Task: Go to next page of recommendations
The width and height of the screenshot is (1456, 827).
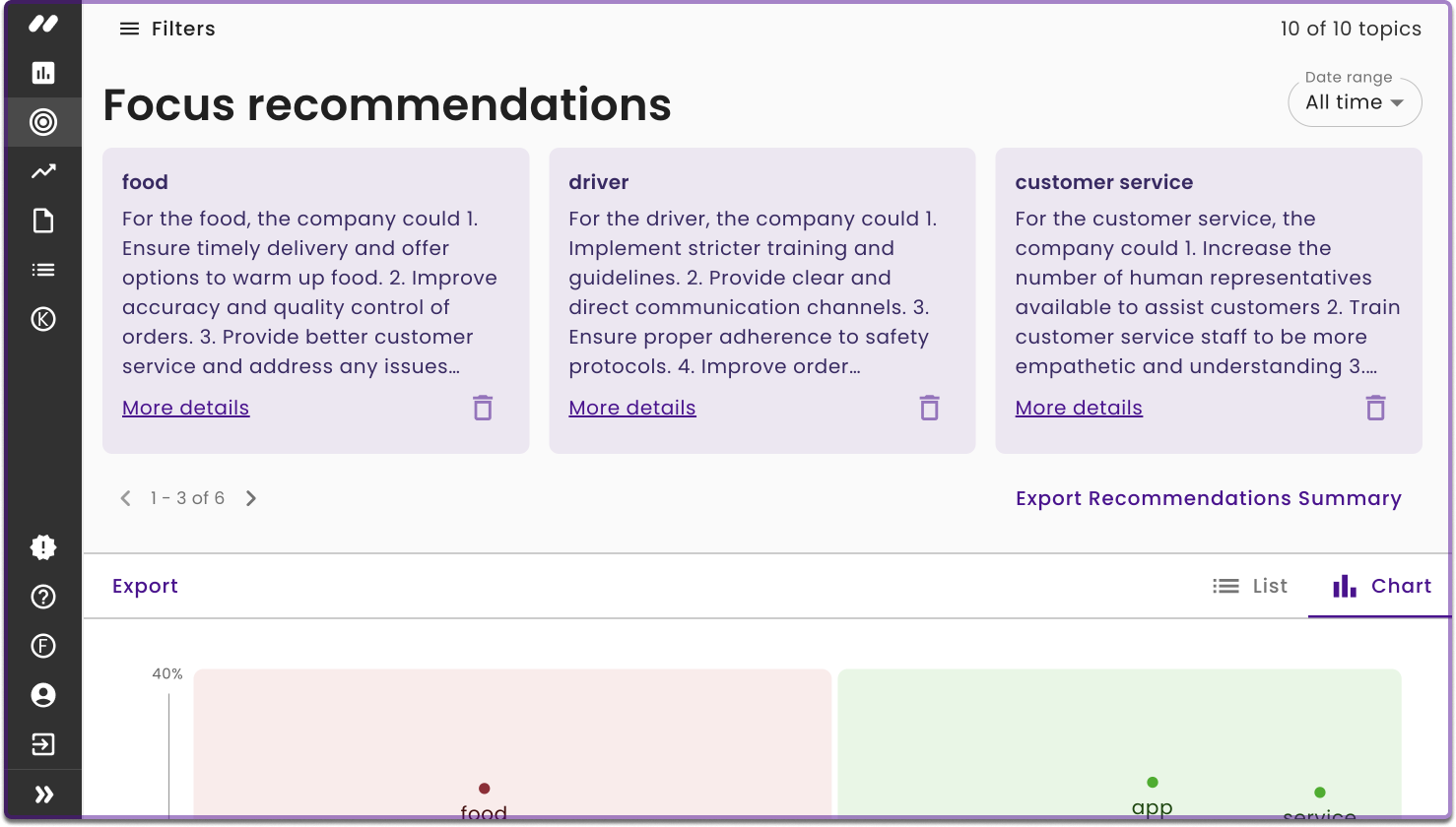Action: click(251, 498)
